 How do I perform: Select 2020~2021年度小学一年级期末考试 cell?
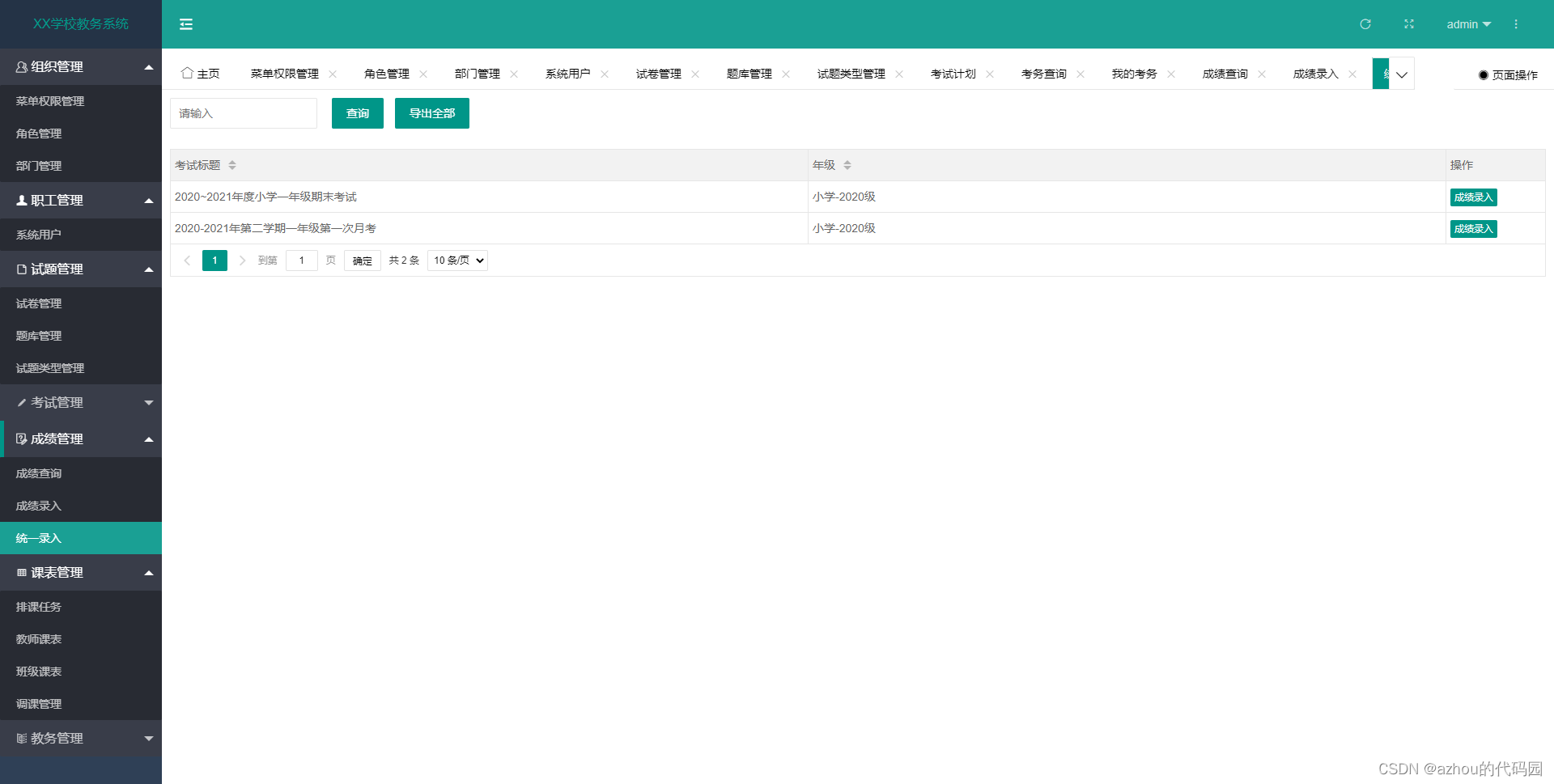[489, 197]
